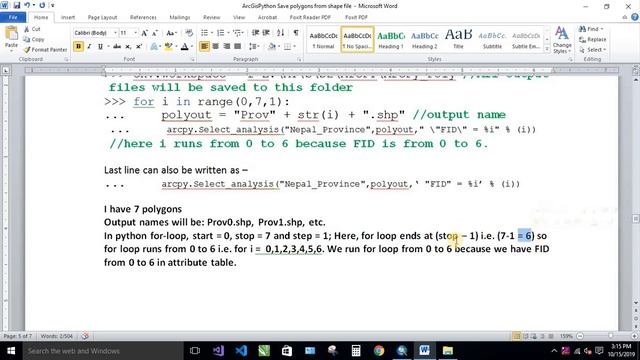Viewport: 640px width, 360px height.
Task: Activate the Format Painter
Action: click(x=45, y=49)
